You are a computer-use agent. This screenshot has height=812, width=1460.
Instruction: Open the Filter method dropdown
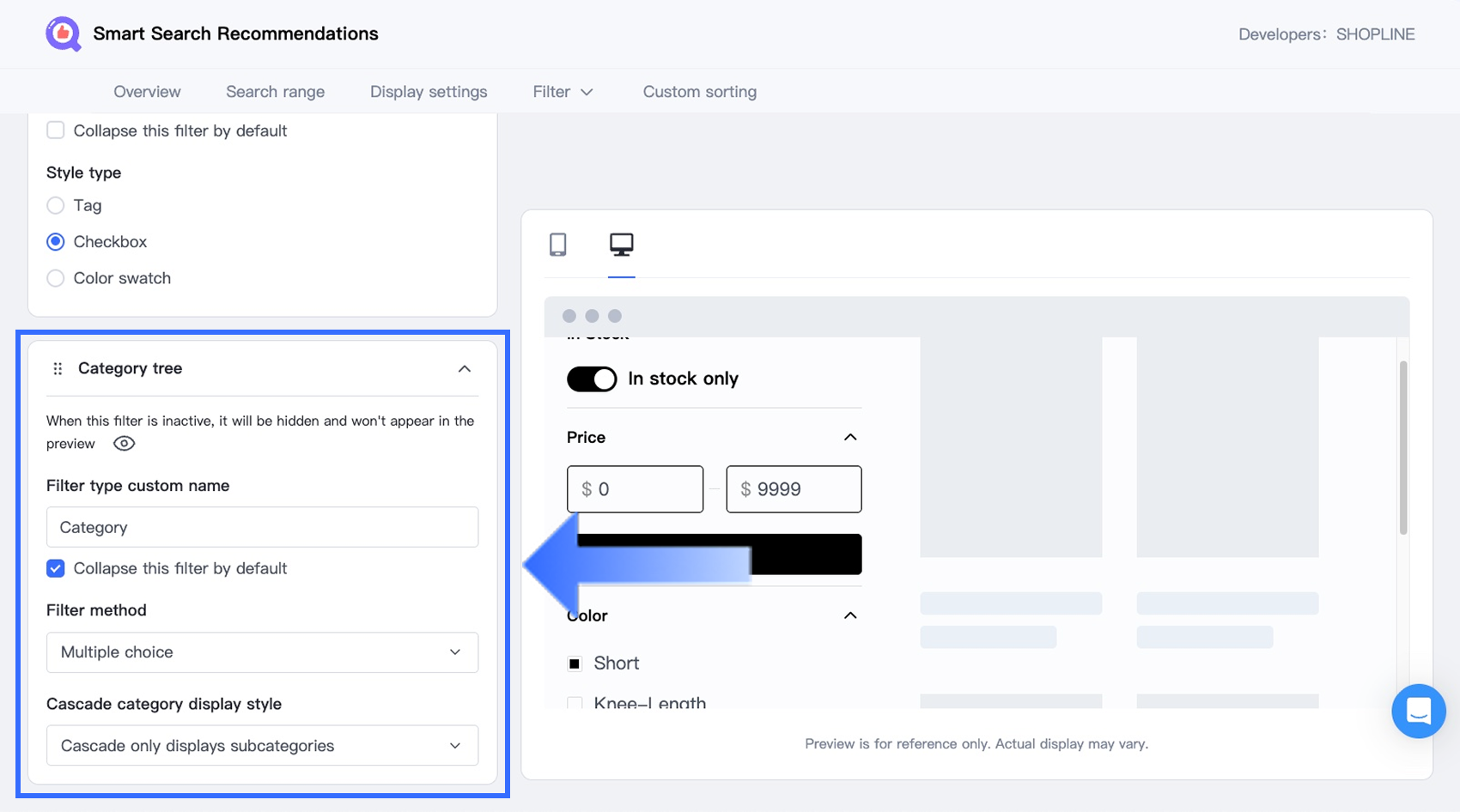262,652
